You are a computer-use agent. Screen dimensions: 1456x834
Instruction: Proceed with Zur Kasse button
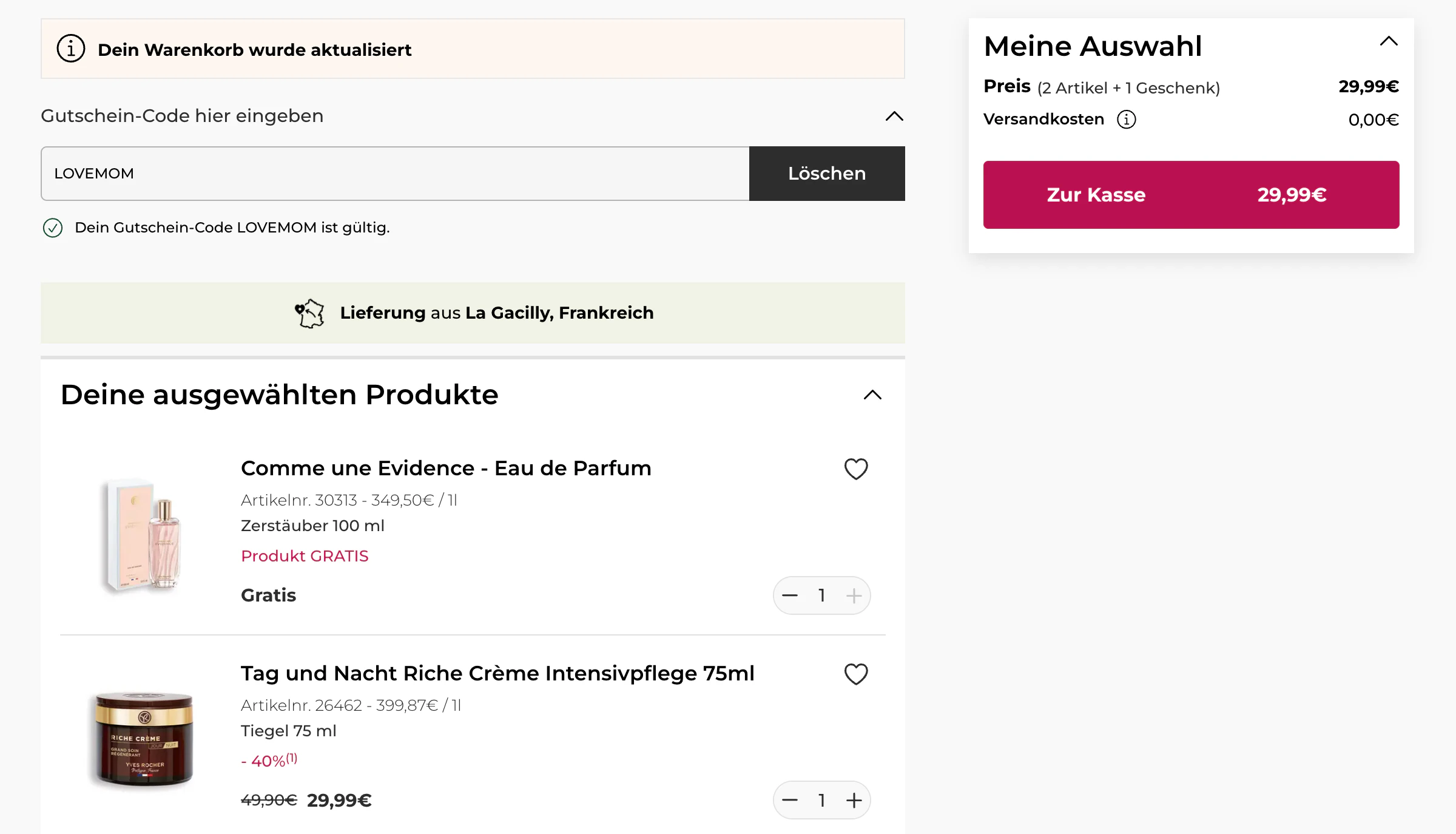pyautogui.click(x=1191, y=195)
